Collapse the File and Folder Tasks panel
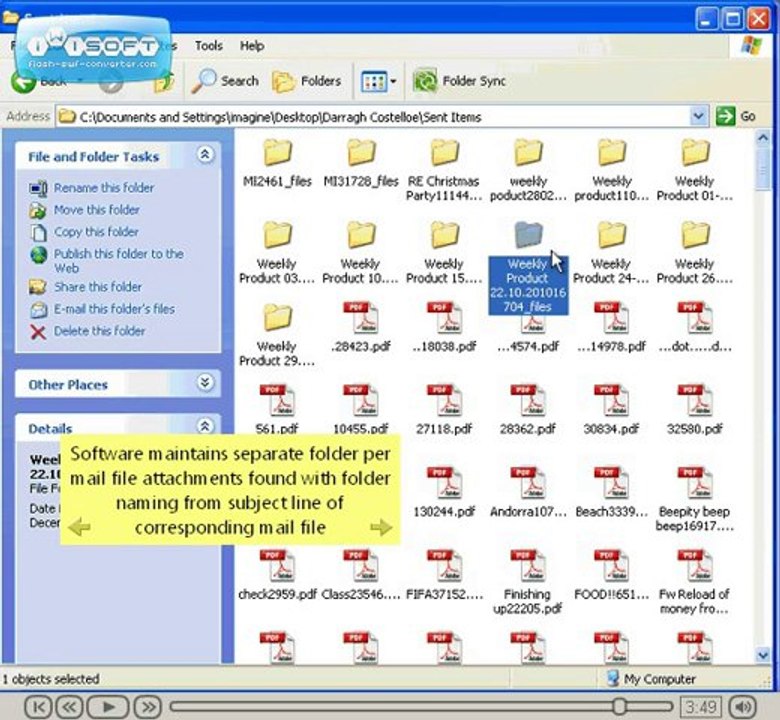The height and width of the screenshot is (720, 780). click(x=205, y=155)
